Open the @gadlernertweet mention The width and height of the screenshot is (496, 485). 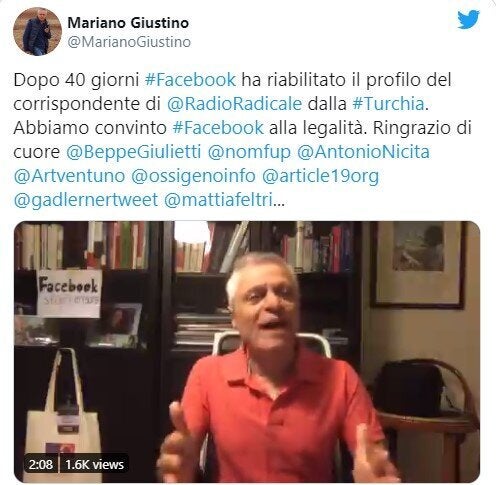86,201
